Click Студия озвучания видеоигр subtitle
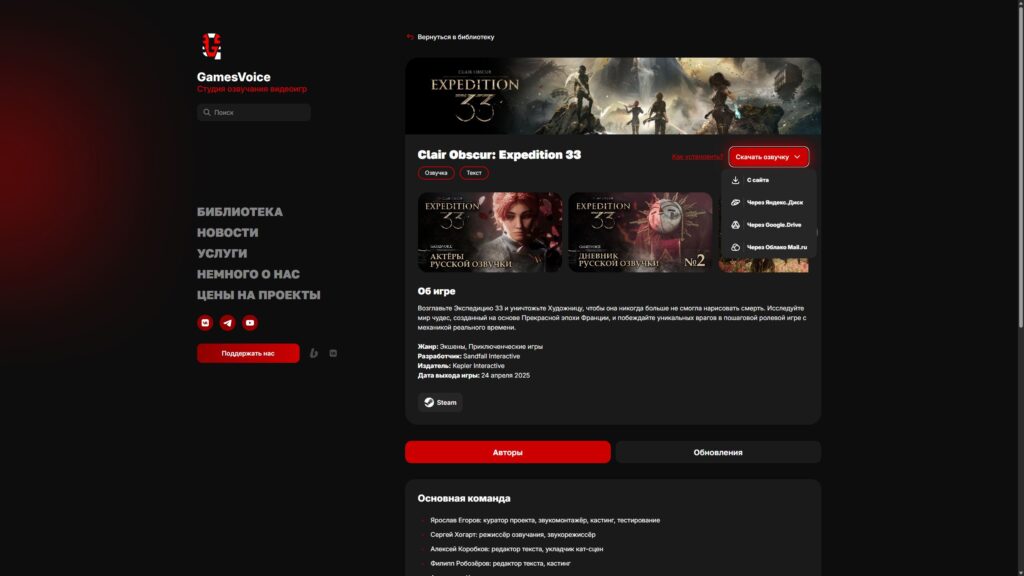 point(251,89)
